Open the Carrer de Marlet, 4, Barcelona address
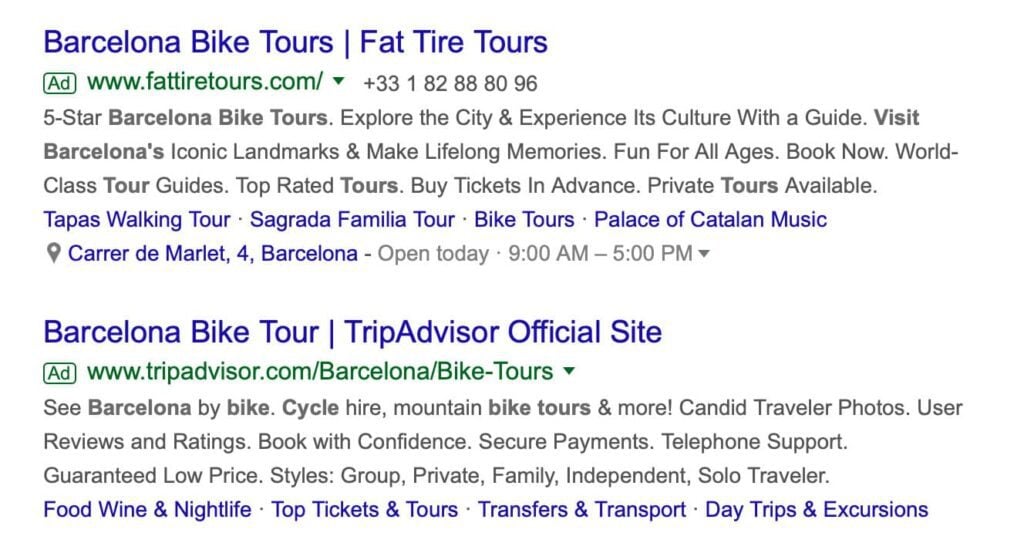Screen dimensions: 1024x560 213,253
